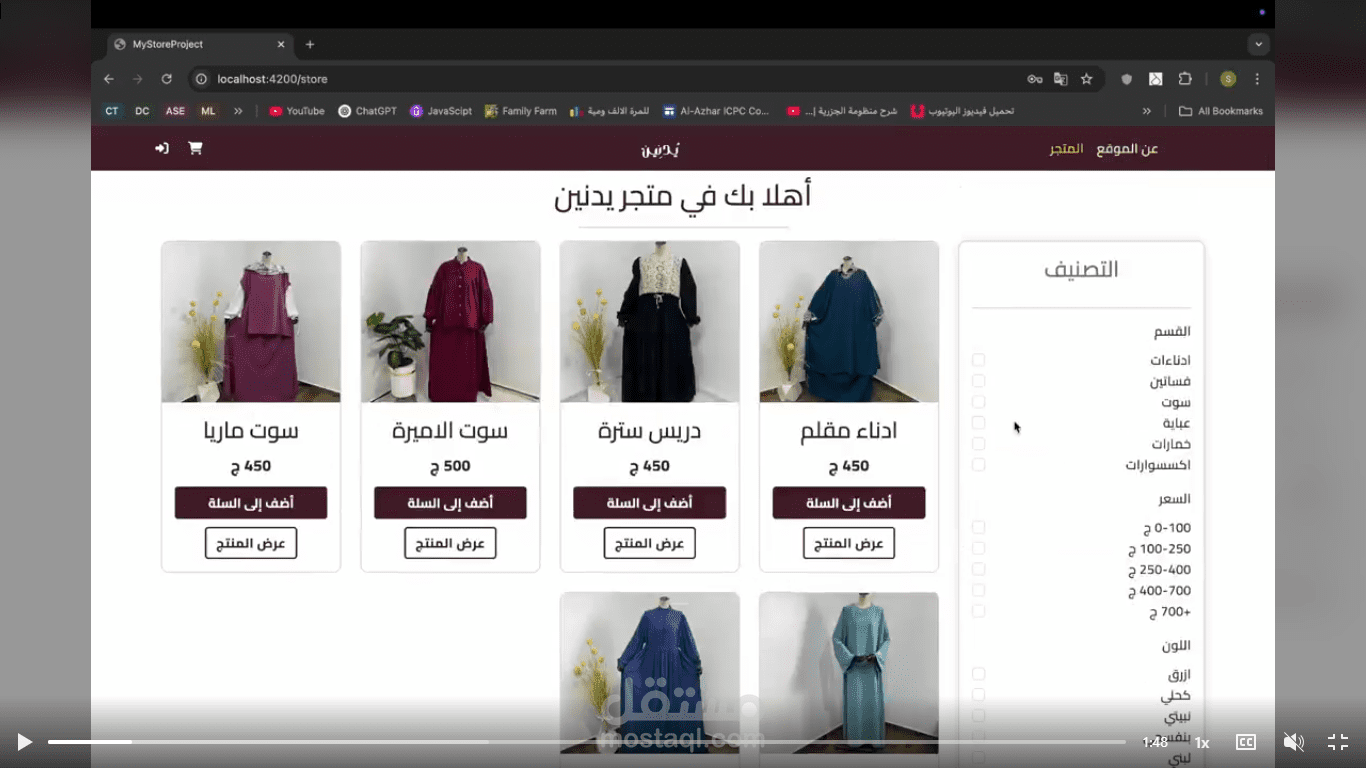The width and height of the screenshot is (1366, 768).
Task: Open the Chrome three-dot menu
Action: tap(1257, 79)
